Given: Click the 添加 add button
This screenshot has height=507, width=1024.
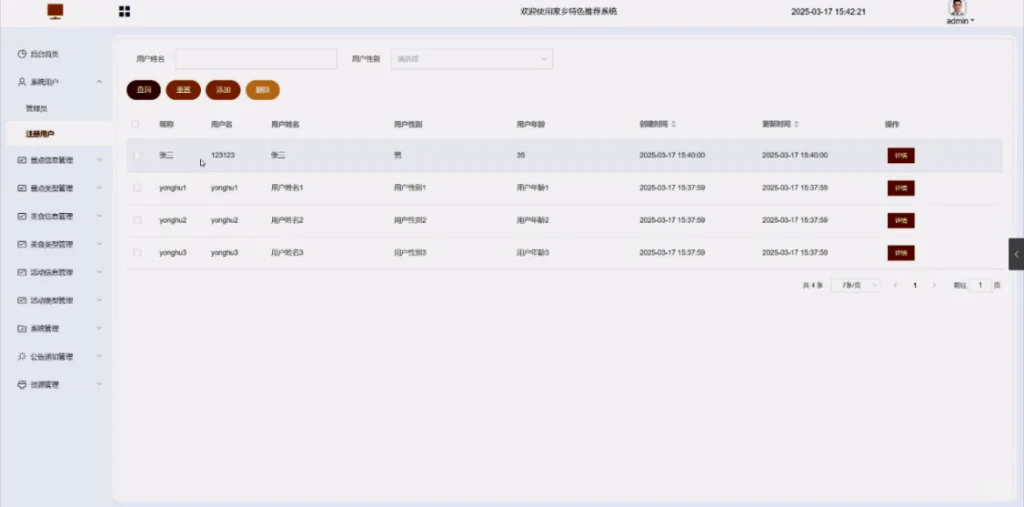Looking at the screenshot, I should tap(223, 90).
